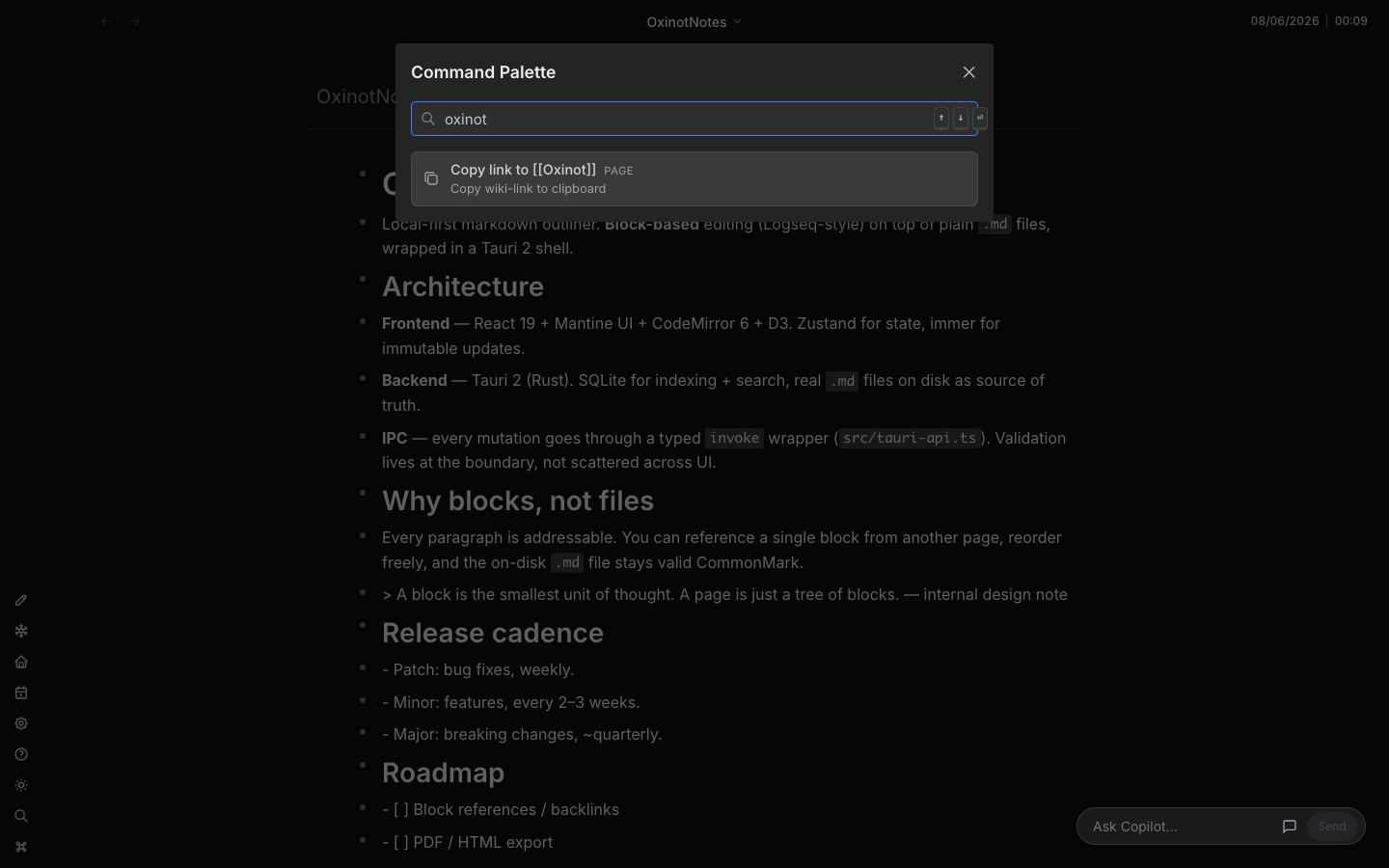Screen dimensions: 1389x868
Task: Click the "A block is the smallest unit" quote
Action: (x=724, y=594)
